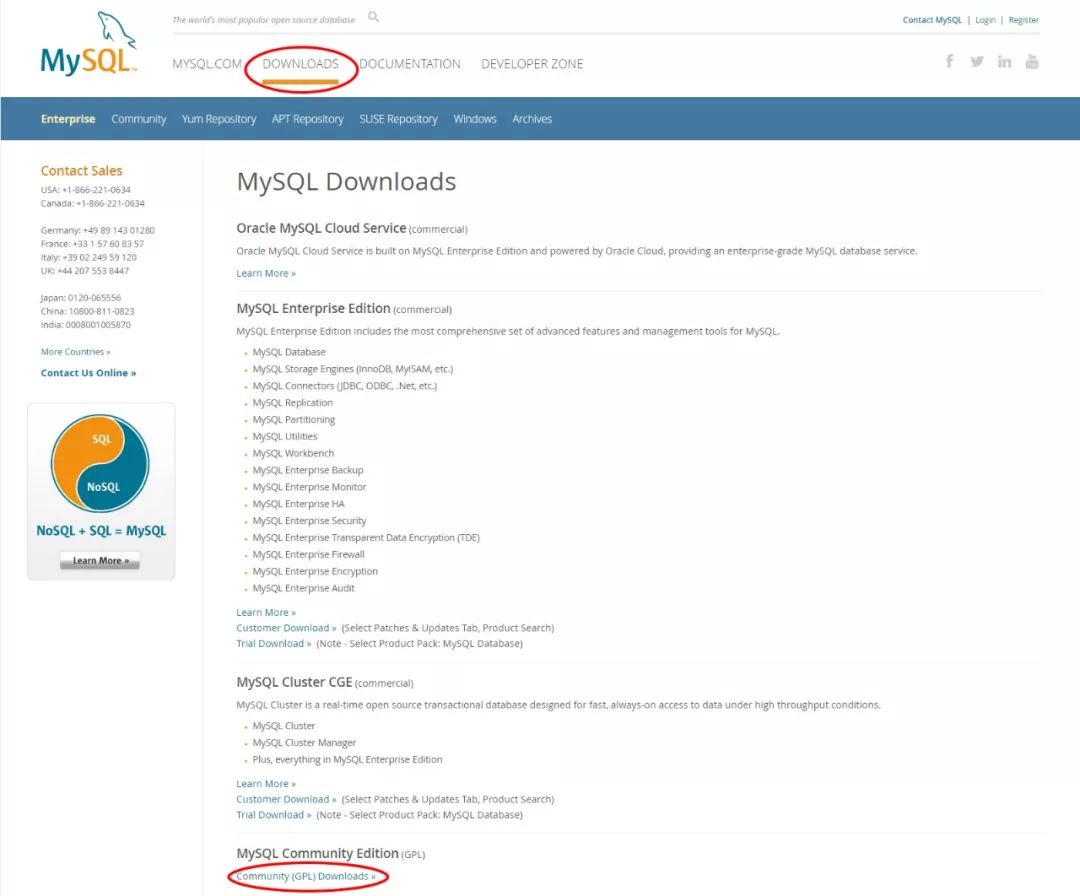Click the NoSQL + SQL yin-yang graphic
This screenshot has width=1080, height=896.
click(x=101, y=463)
